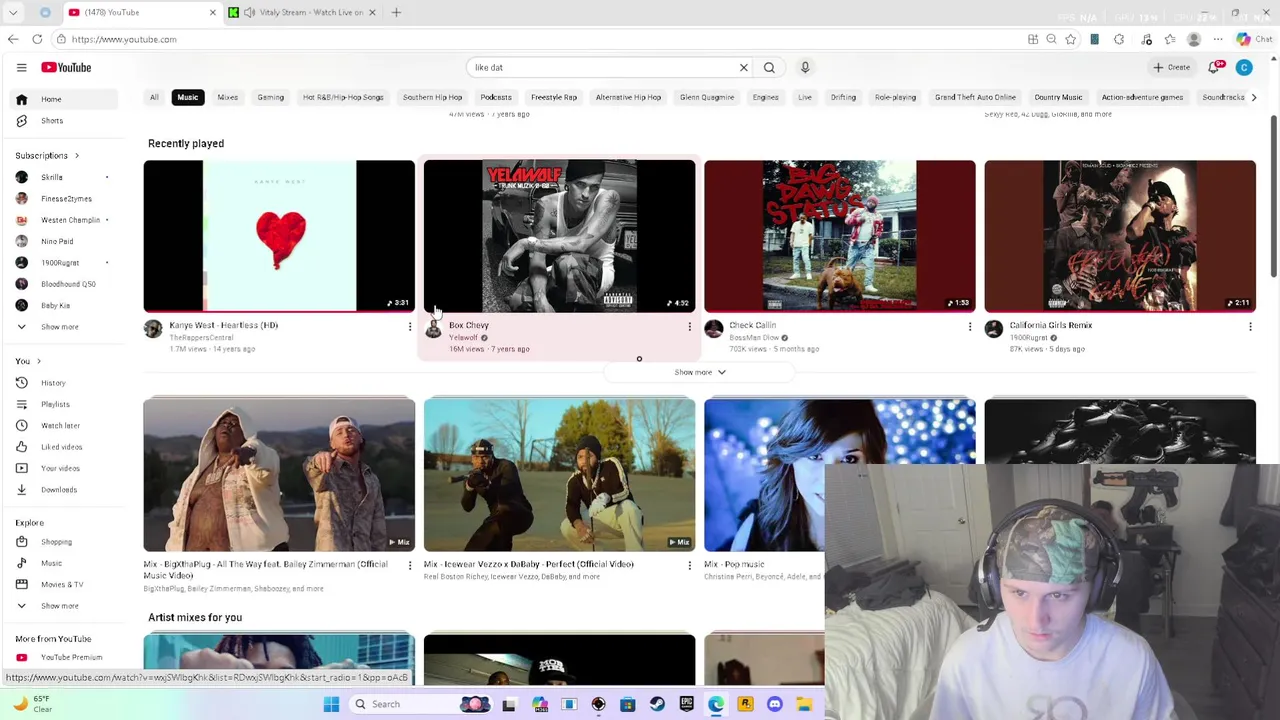Screen dimensions: 1280x720
Task: Open History in the sidebar
Action: point(62,383)
